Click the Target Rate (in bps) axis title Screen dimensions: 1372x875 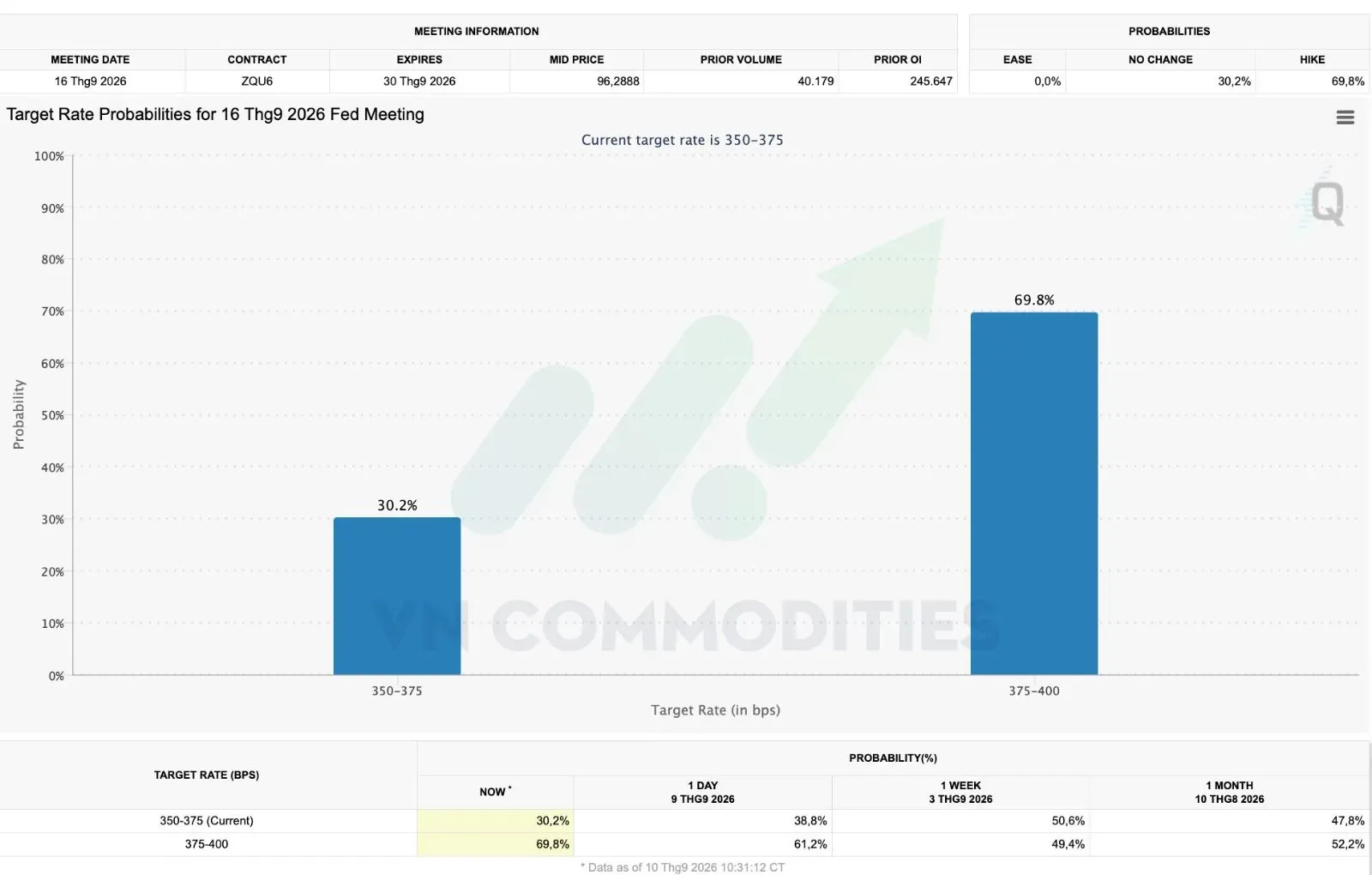[715, 710]
